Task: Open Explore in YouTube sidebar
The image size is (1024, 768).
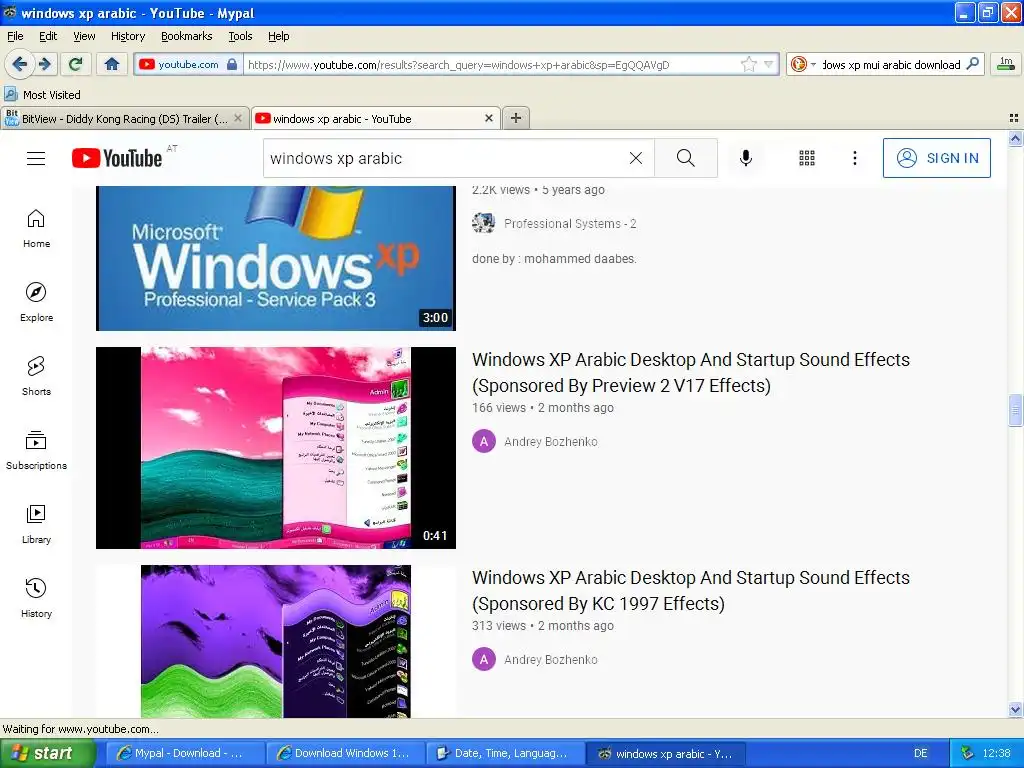Action: pos(37,302)
